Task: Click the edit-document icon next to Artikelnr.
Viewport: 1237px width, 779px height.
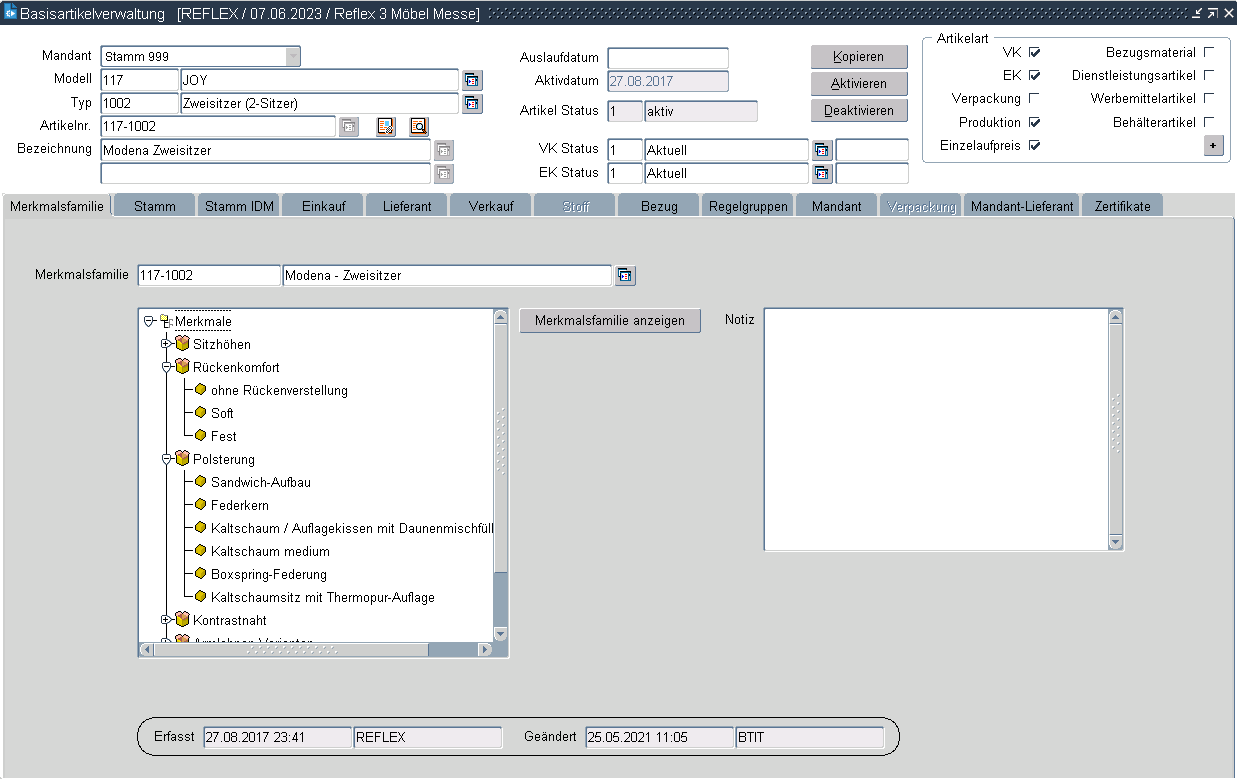Action: coord(386,126)
